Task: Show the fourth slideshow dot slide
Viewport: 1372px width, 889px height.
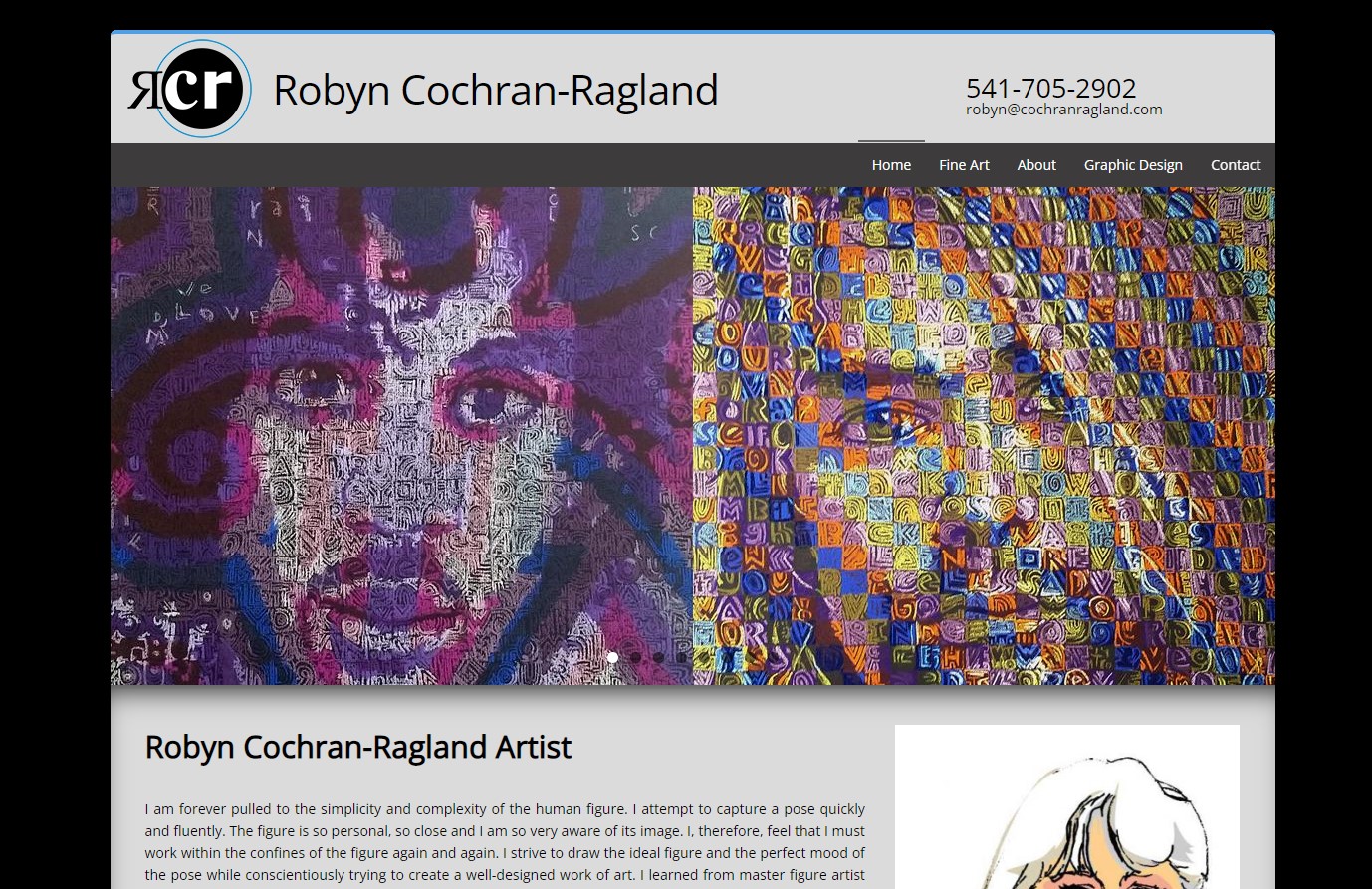Action: pos(681,657)
